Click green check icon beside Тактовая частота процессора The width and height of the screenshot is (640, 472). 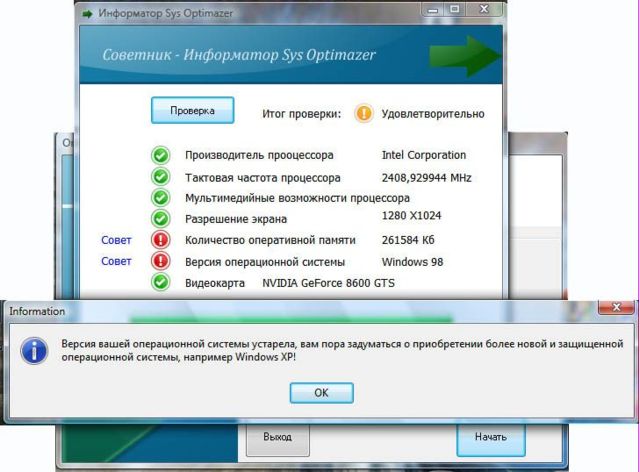160,177
